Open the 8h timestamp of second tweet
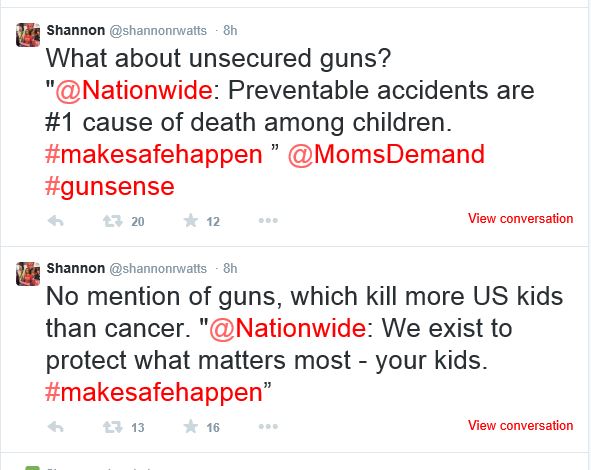Image resolution: width=591 pixels, height=470 pixels. point(230,268)
